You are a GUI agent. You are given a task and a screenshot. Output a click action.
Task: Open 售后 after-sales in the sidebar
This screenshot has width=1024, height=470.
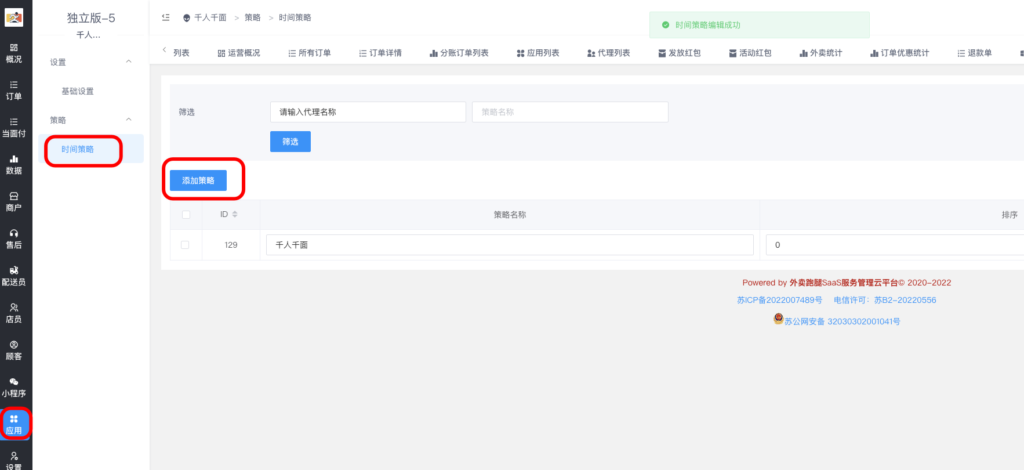[x=14, y=239]
